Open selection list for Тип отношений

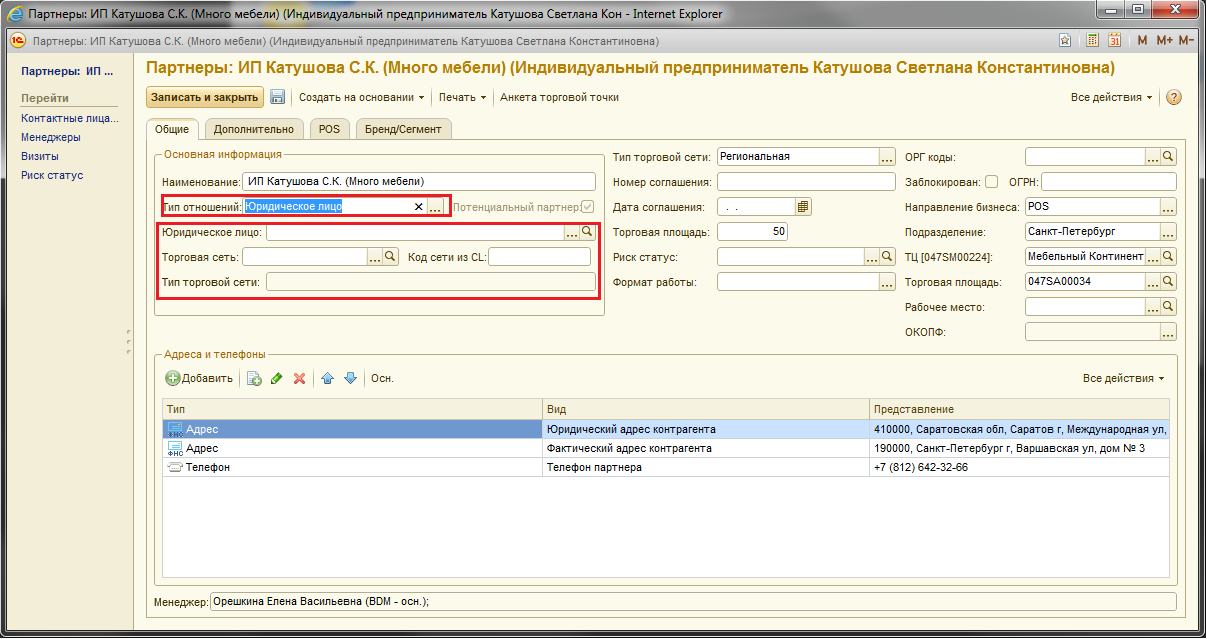(x=435, y=207)
